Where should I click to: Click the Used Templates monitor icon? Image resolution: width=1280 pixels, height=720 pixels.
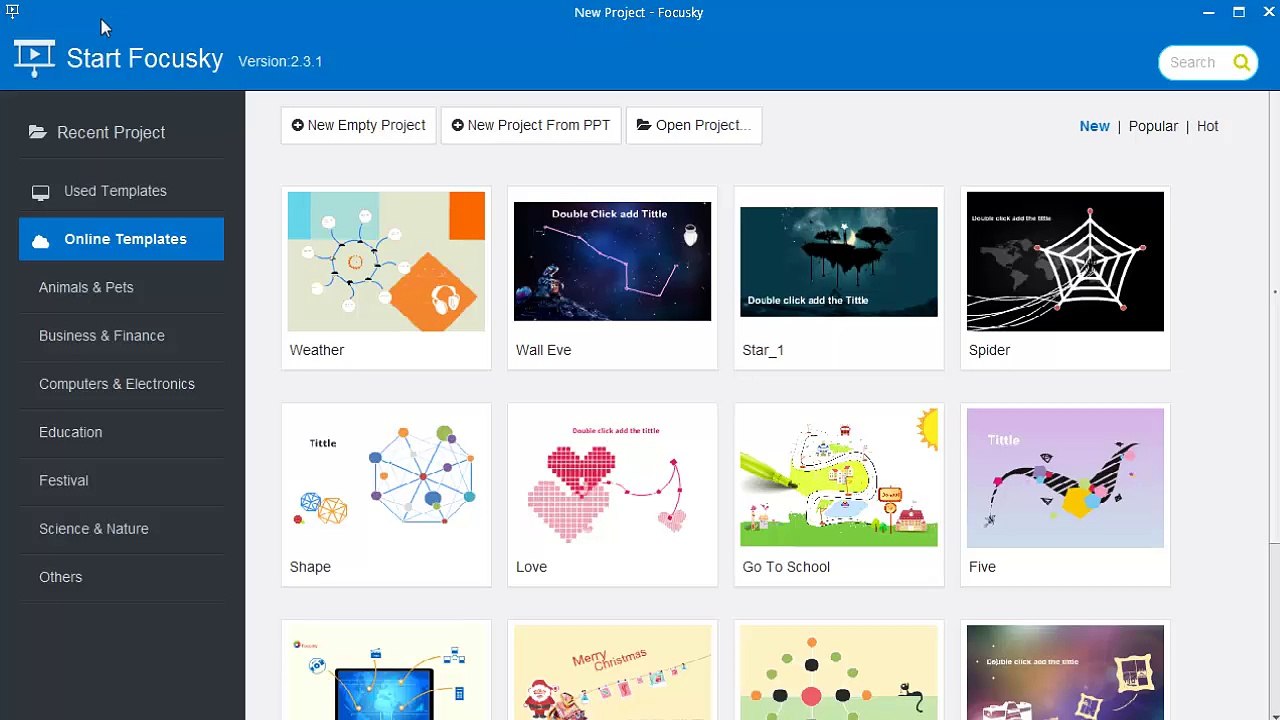[40, 192]
